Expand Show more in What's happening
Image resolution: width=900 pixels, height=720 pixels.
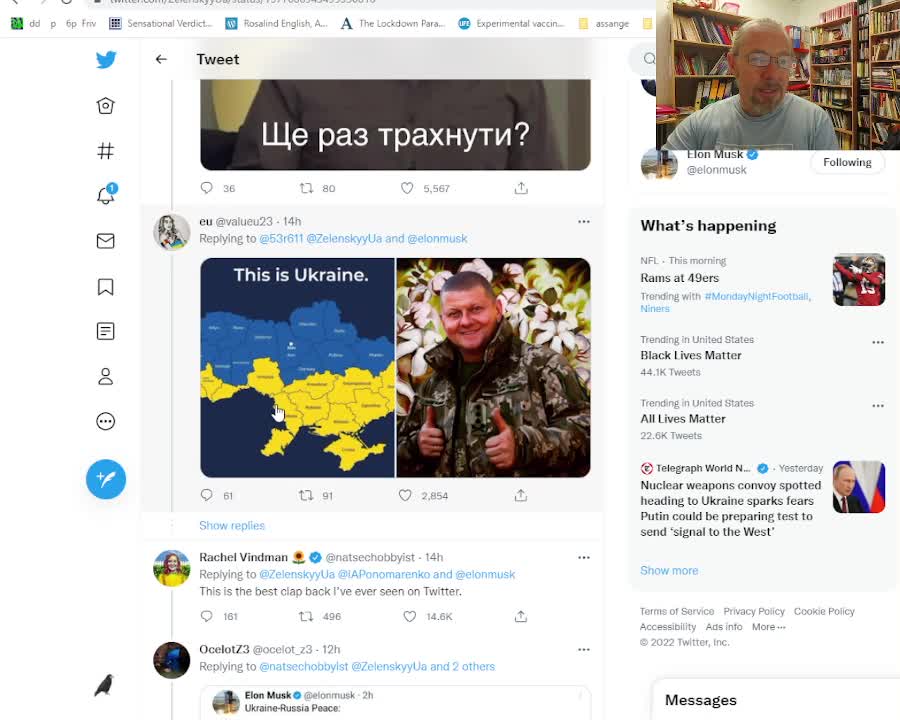point(669,570)
